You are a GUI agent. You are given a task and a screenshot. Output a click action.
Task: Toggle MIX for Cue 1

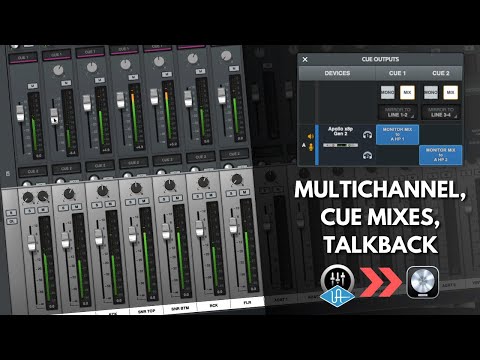tap(407, 92)
